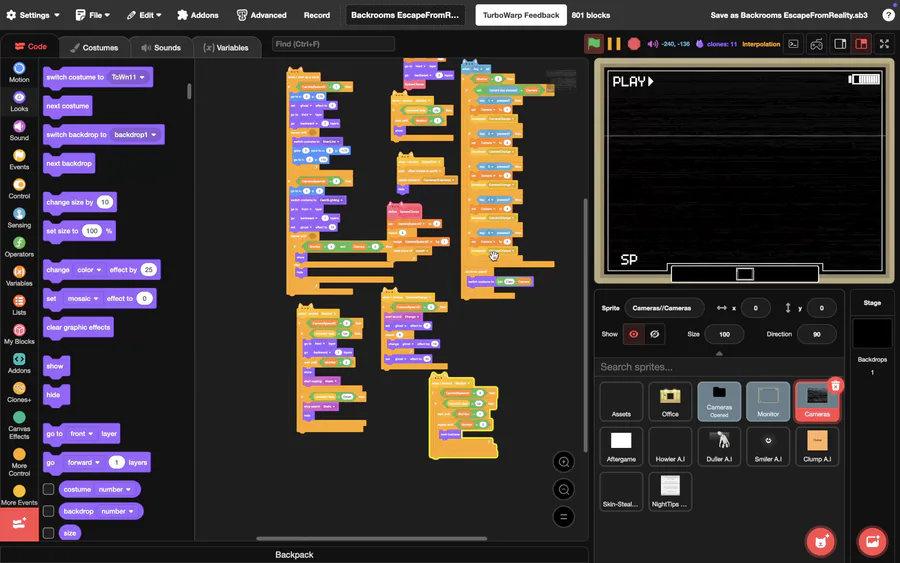Mute the project audio speaker icon
This screenshot has width=900, height=563.
point(653,44)
